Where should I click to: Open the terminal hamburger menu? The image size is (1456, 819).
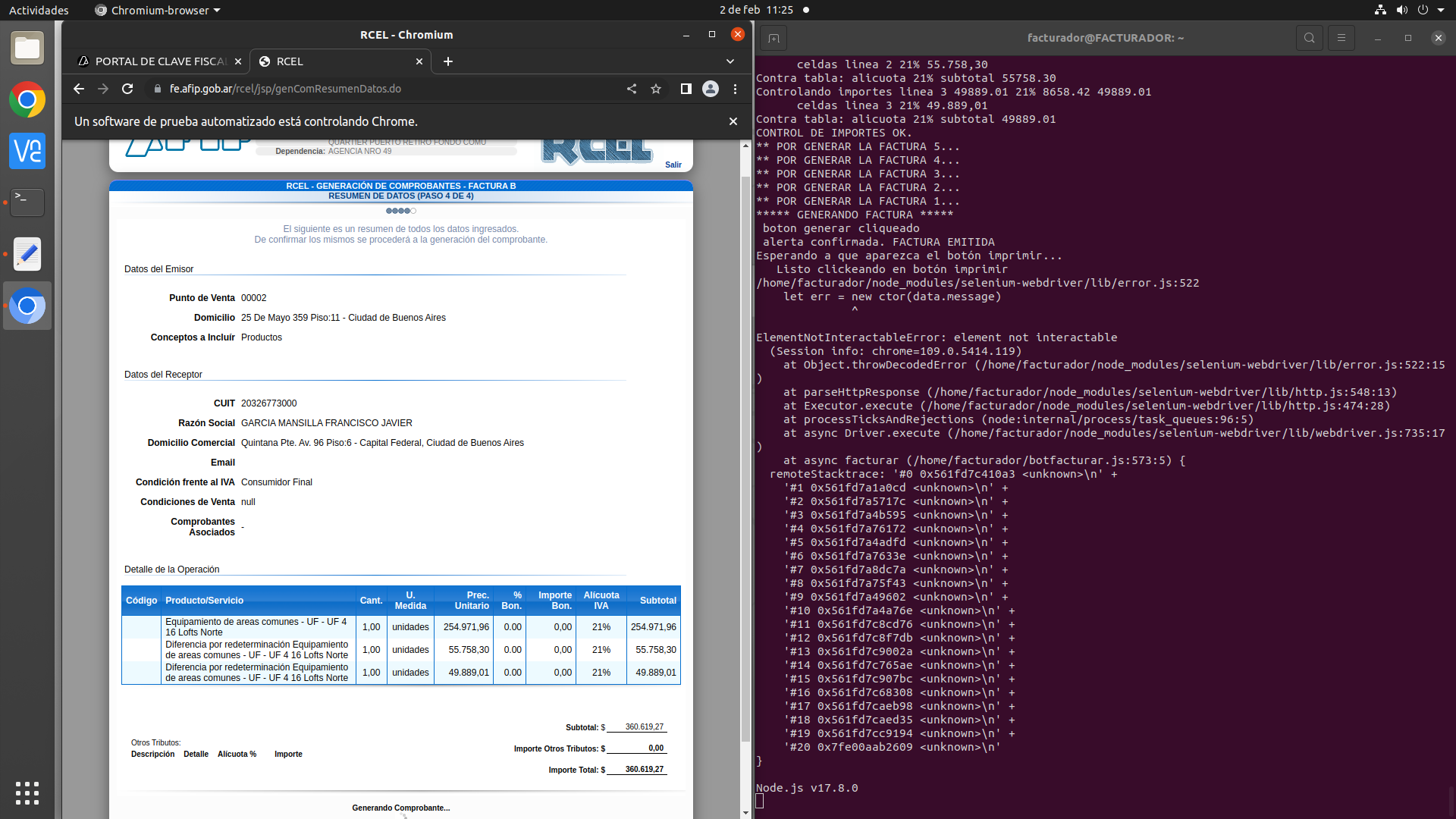pyautogui.click(x=1341, y=38)
